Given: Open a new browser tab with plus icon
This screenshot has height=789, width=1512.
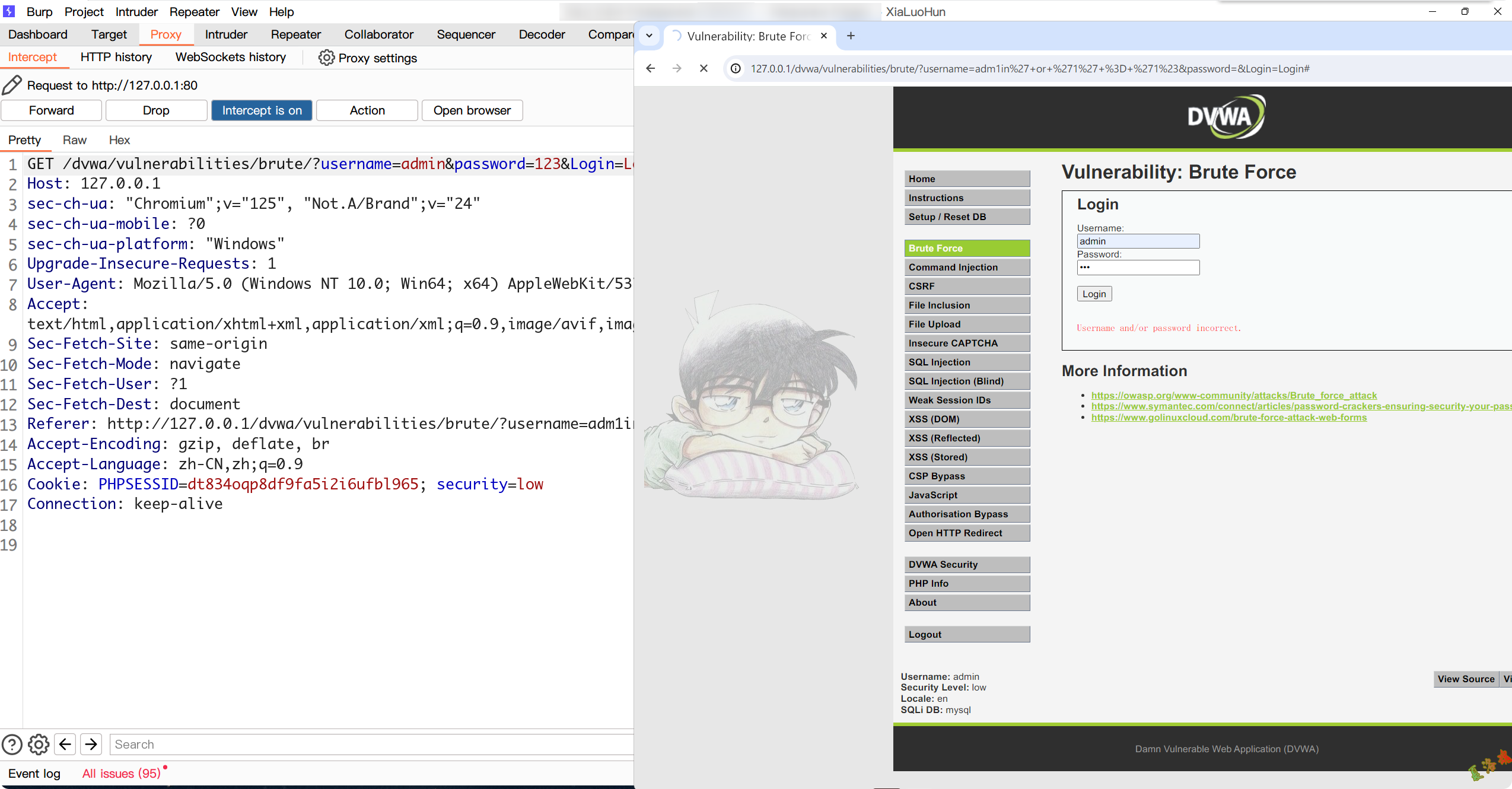Looking at the screenshot, I should (x=851, y=36).
